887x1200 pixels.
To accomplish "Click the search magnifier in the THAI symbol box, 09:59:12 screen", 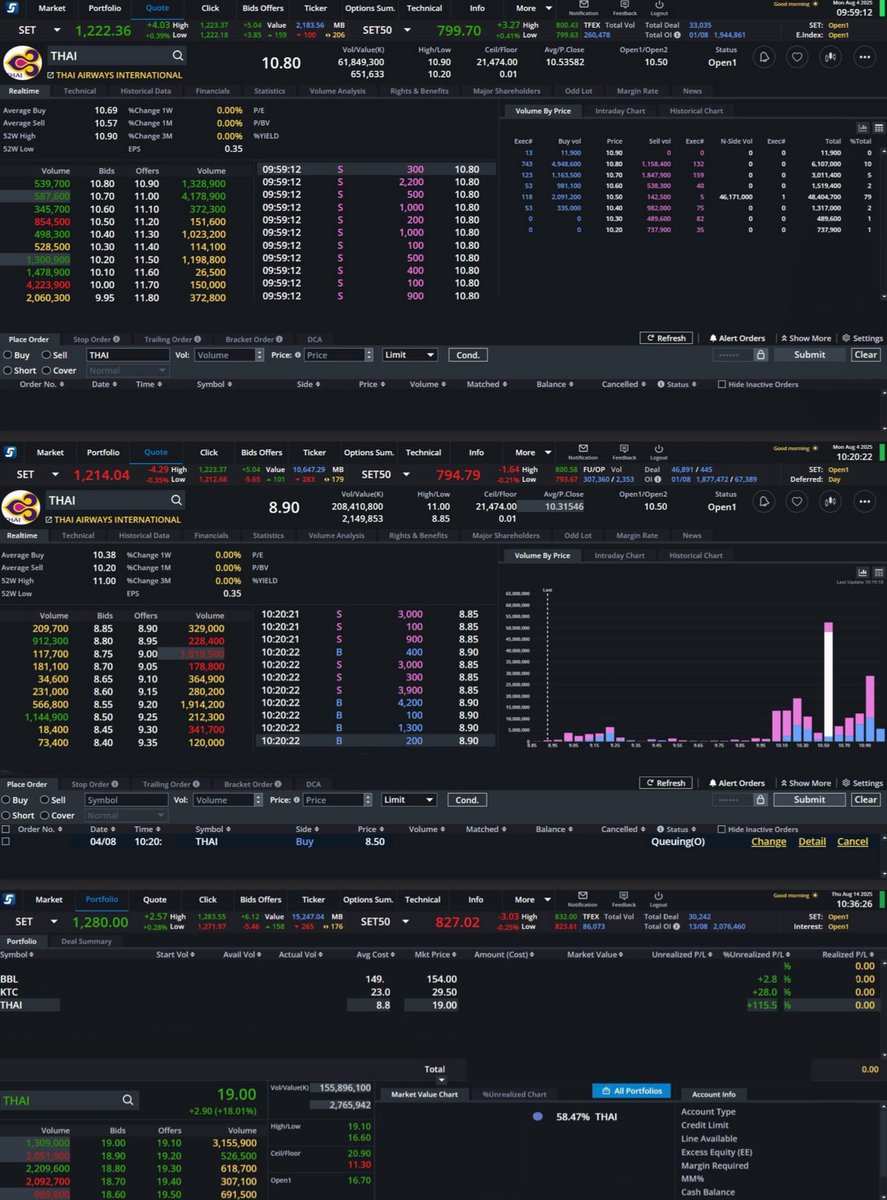I will coord(177,56).
